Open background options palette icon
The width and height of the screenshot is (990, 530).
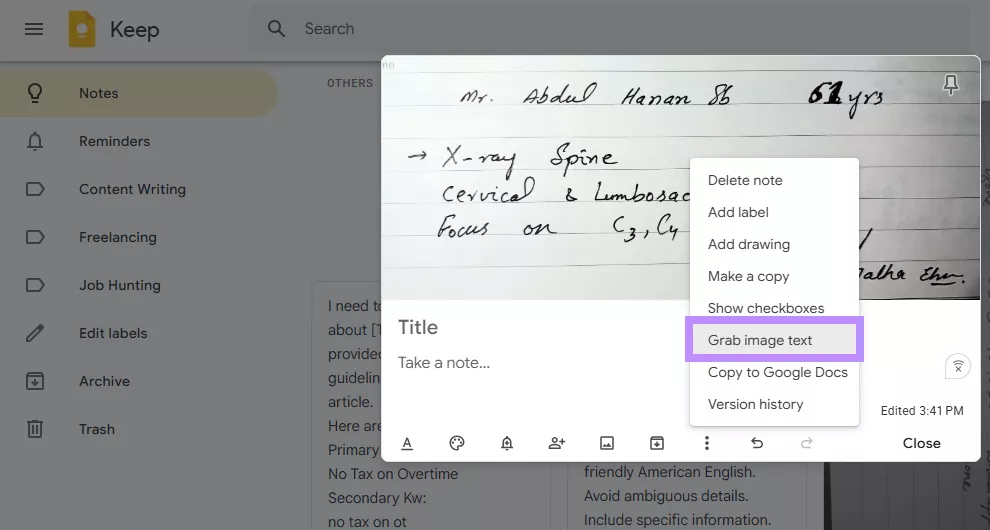(x=457, y=443)
